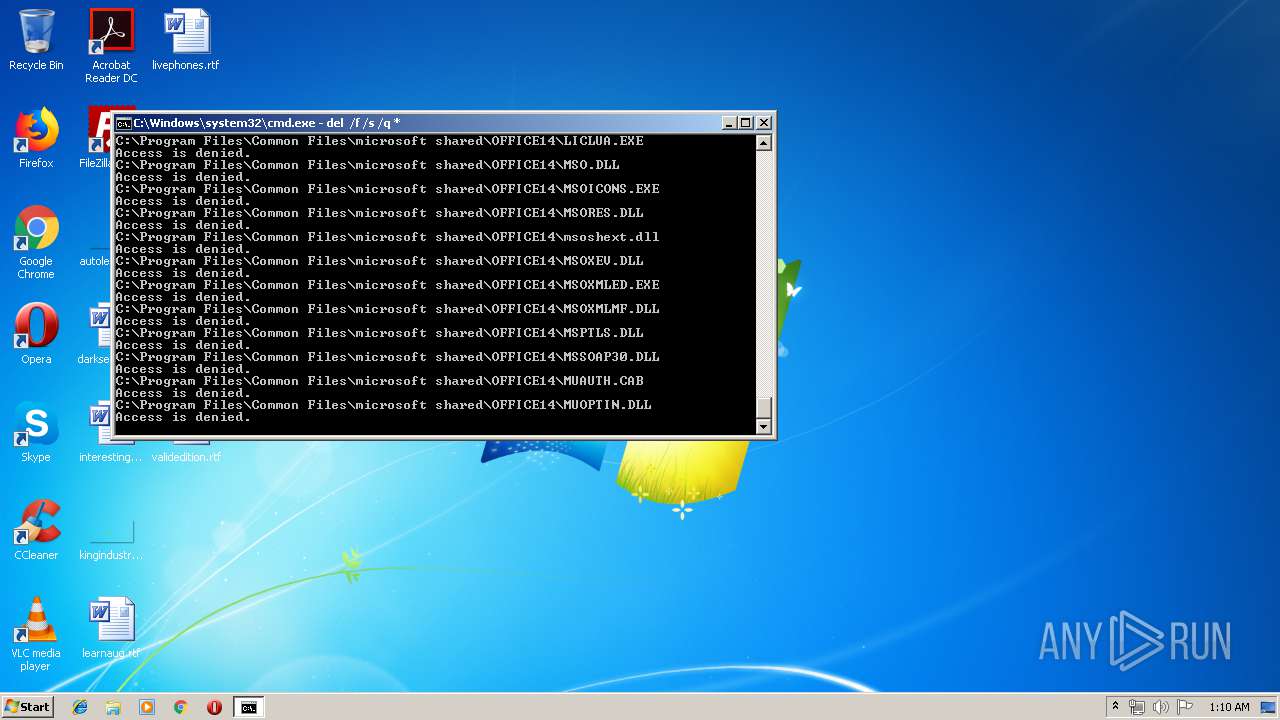The height and width of the screenshot is (720, 1280).
Task: Switch to cmd.exe taskbar button
Action: 248,707
